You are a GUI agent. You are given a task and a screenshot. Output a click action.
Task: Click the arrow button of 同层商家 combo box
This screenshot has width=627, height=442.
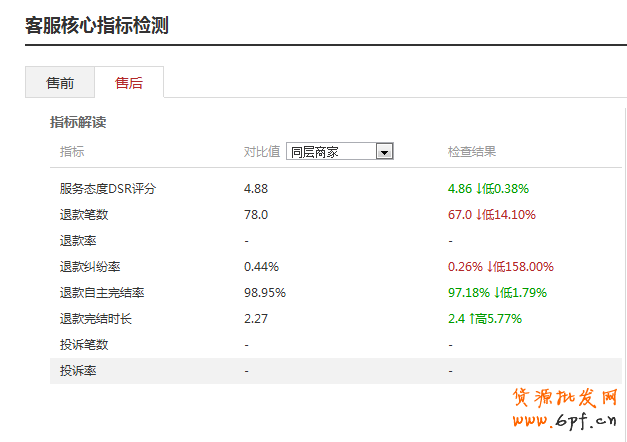coord(384,152)
